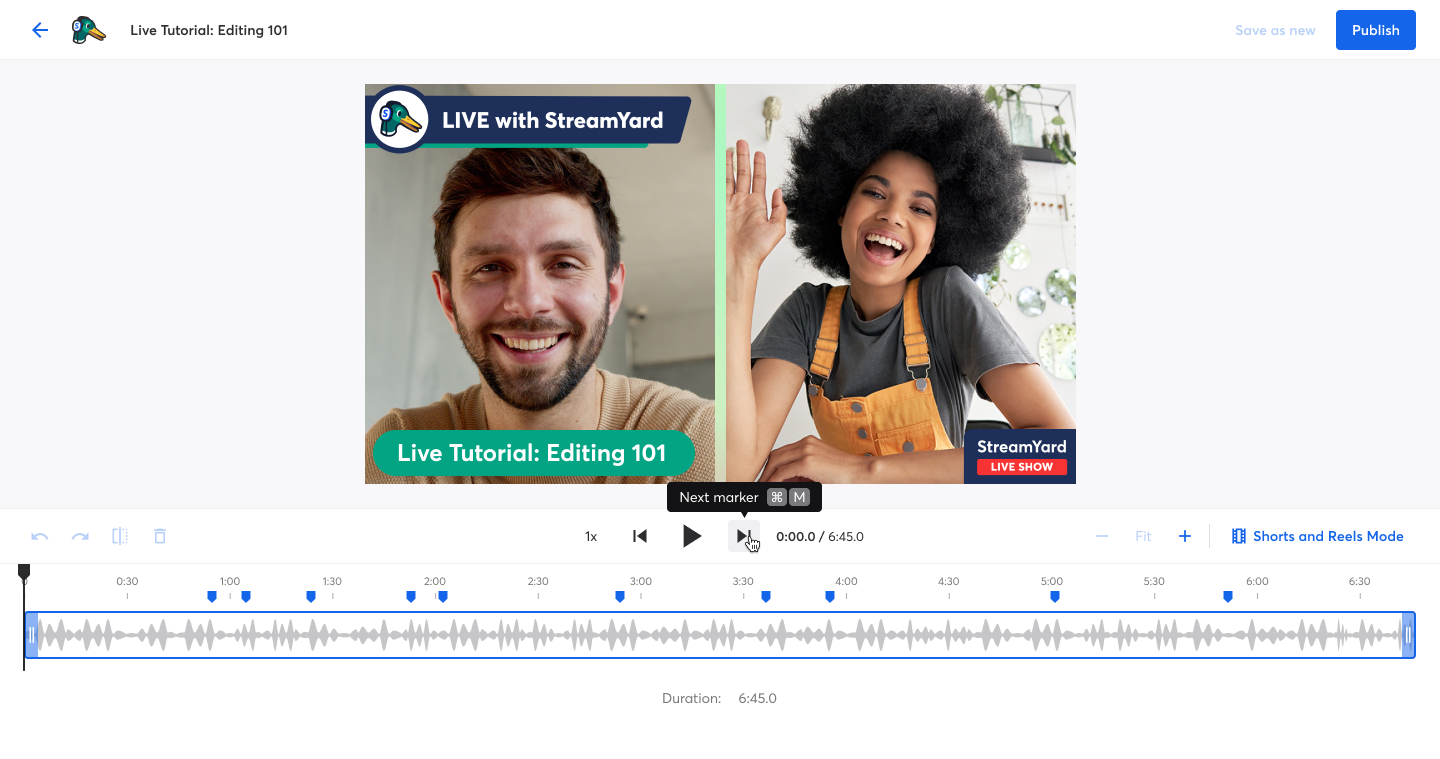
Task: Select the marker just after 1:00
Action: 246,597
